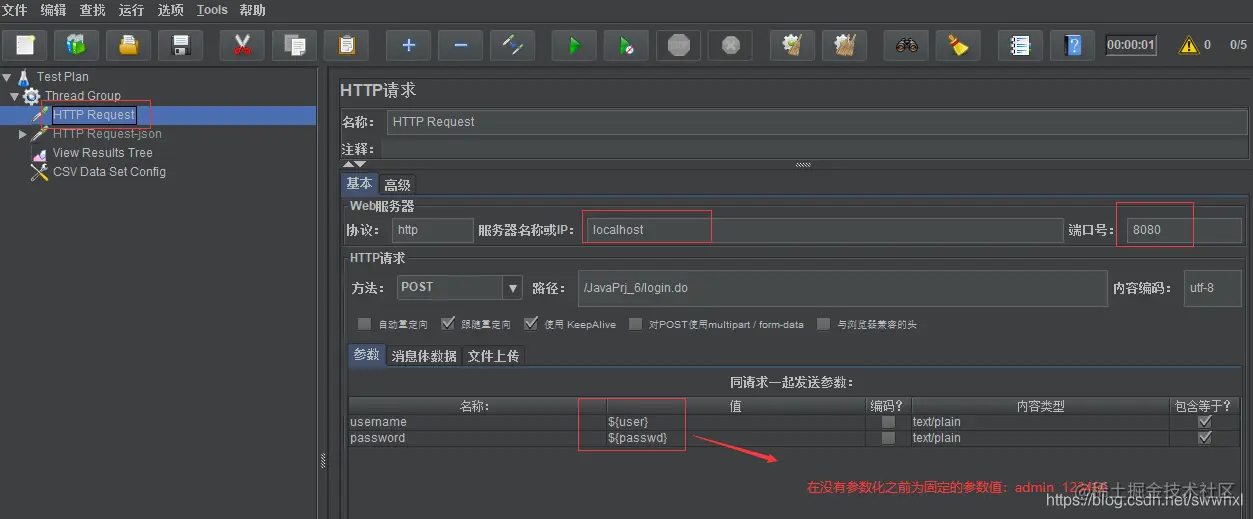This screenshot has height=519, width=1253.
Task: Check 编码? box for the password row
Action: pyautogui.click(x=888, y=438)
